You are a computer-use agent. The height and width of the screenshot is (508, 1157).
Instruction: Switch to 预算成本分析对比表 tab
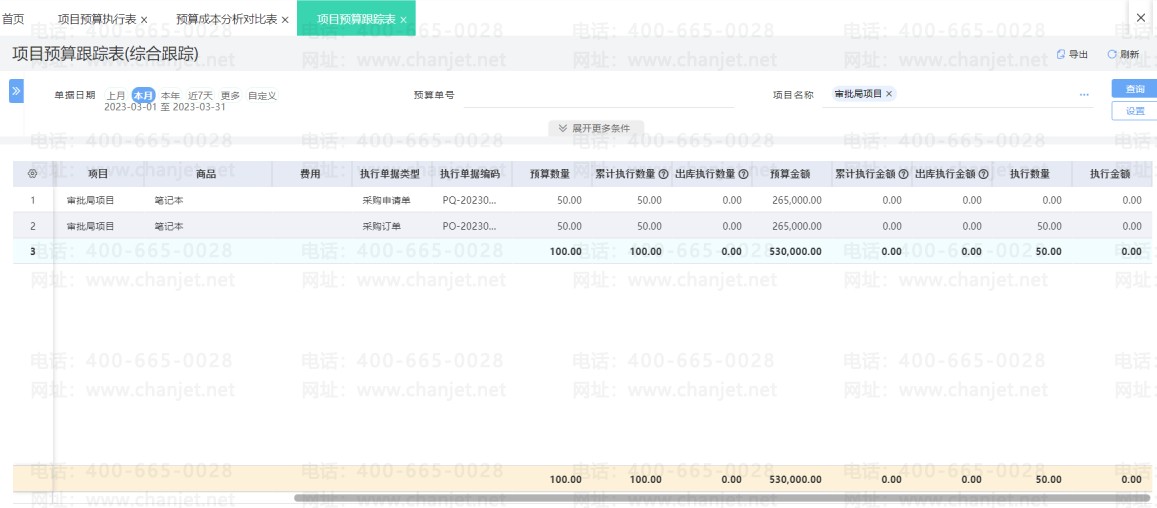point(227,19)
